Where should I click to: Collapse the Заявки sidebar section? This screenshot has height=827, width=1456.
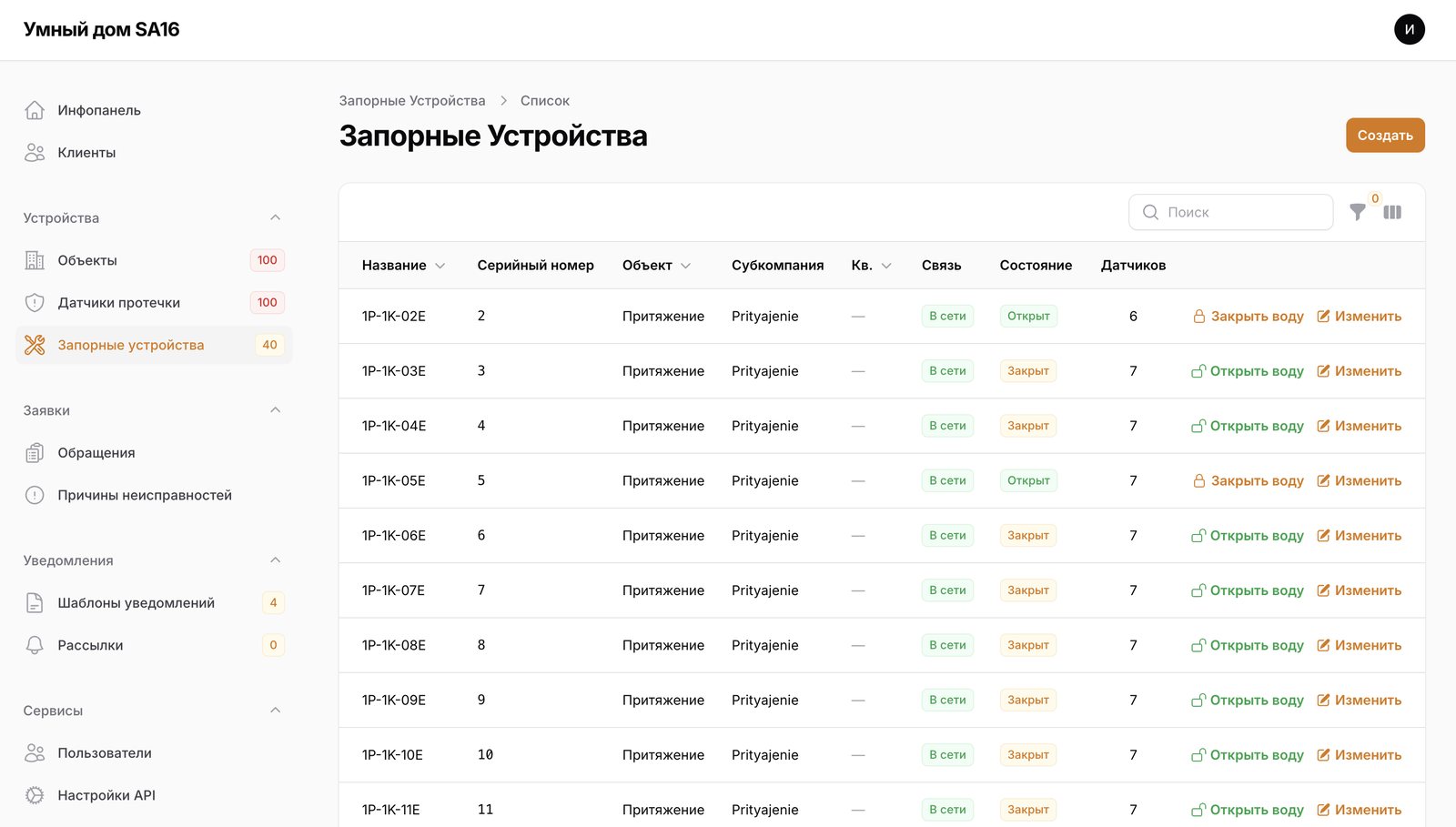[x=276, y=410]
